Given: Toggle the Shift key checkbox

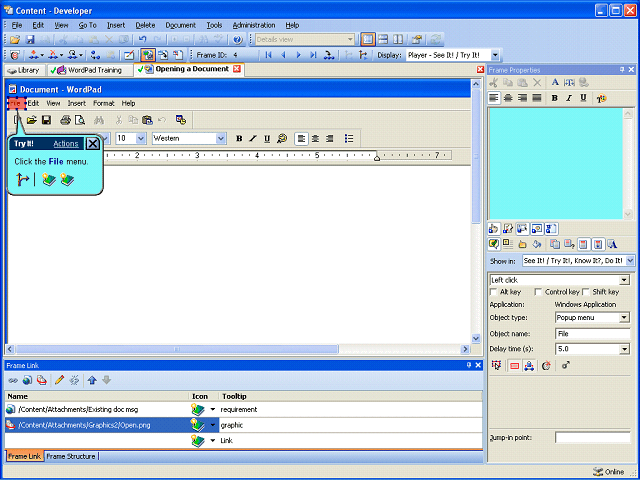Looking at the screenshot, I should pos(586,292).
